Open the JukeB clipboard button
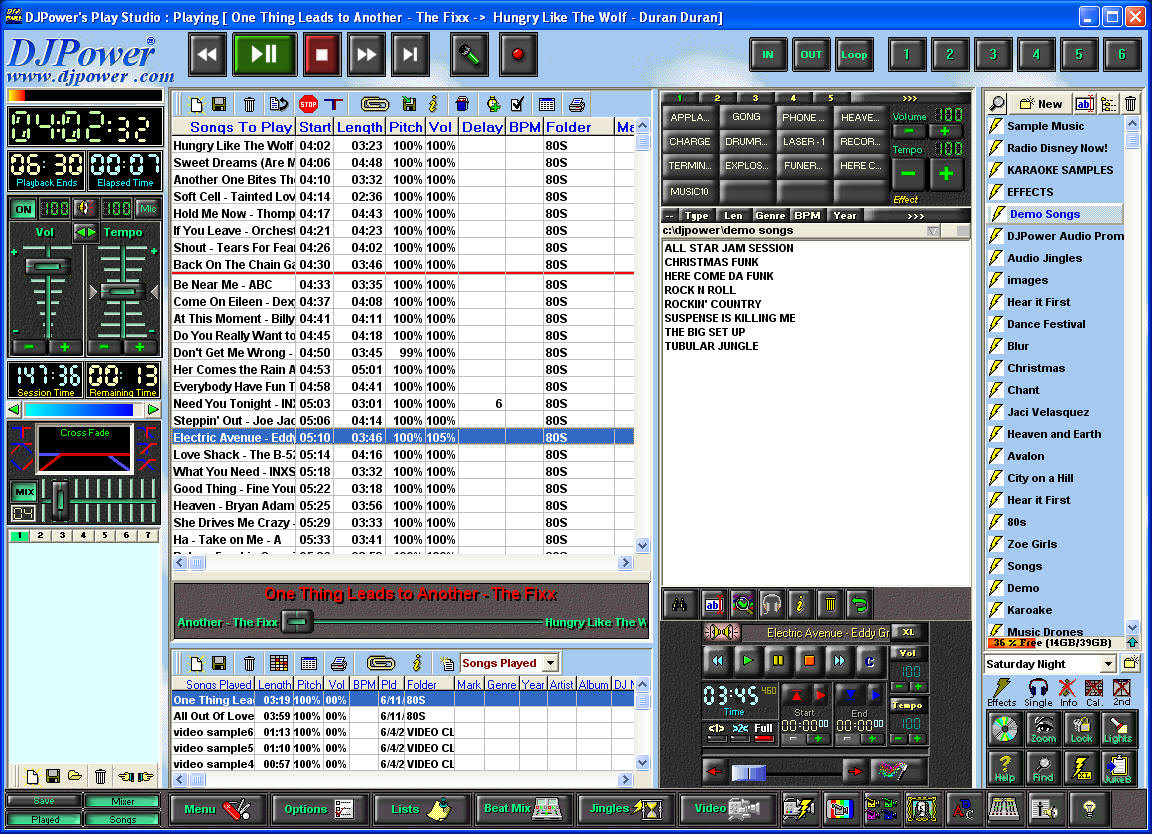Image resolution: width=1152 pixels, height=834 pixels. click(x=1118, y=767)
